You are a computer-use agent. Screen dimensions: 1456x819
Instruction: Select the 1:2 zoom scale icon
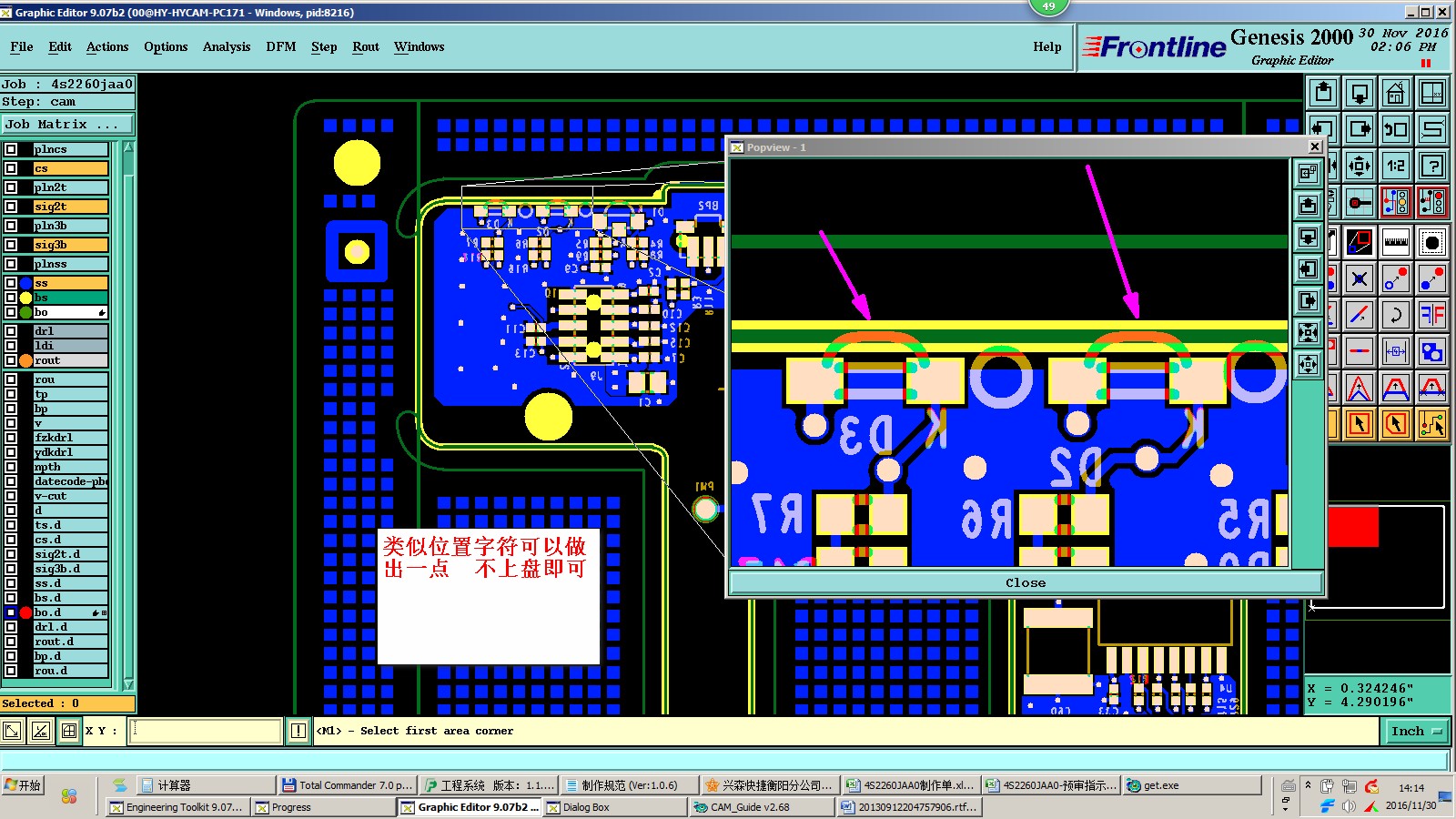click(x=1396, y=166)
